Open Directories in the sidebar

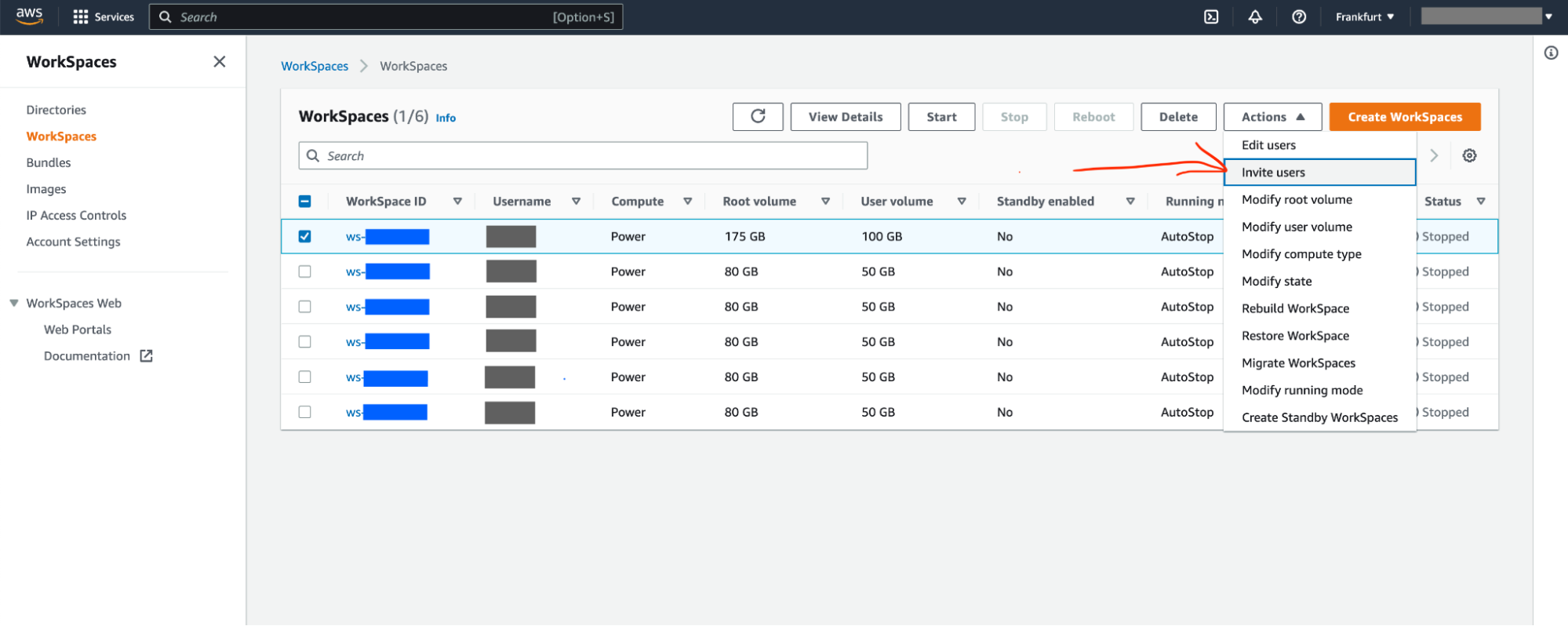point(56,110)
